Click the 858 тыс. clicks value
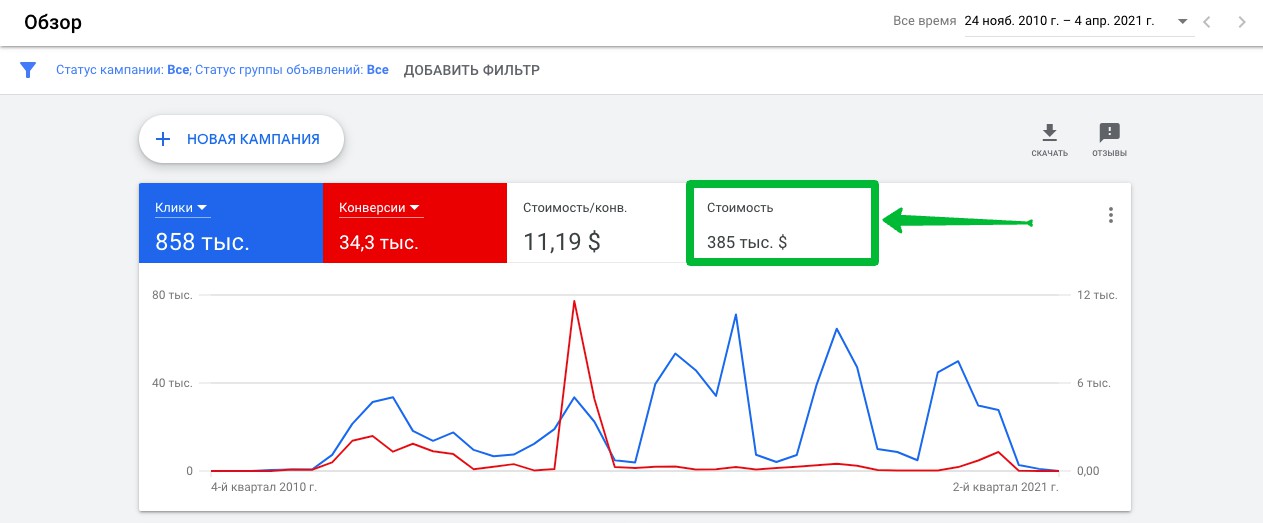 (202, 241)
